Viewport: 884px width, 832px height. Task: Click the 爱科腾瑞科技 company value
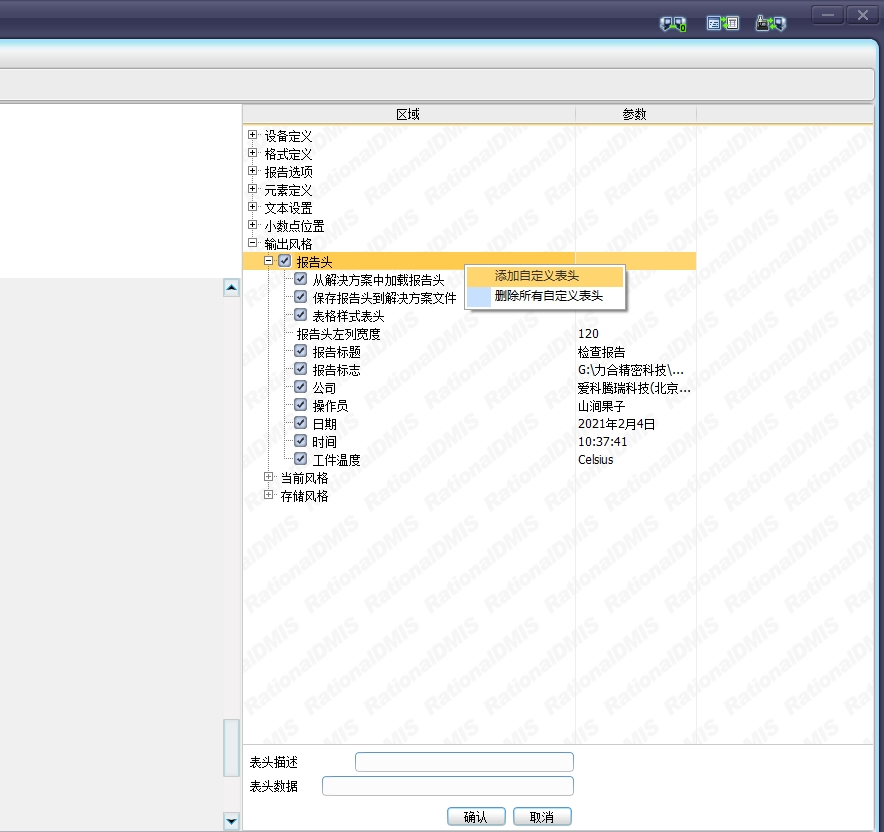coord(634,388)
